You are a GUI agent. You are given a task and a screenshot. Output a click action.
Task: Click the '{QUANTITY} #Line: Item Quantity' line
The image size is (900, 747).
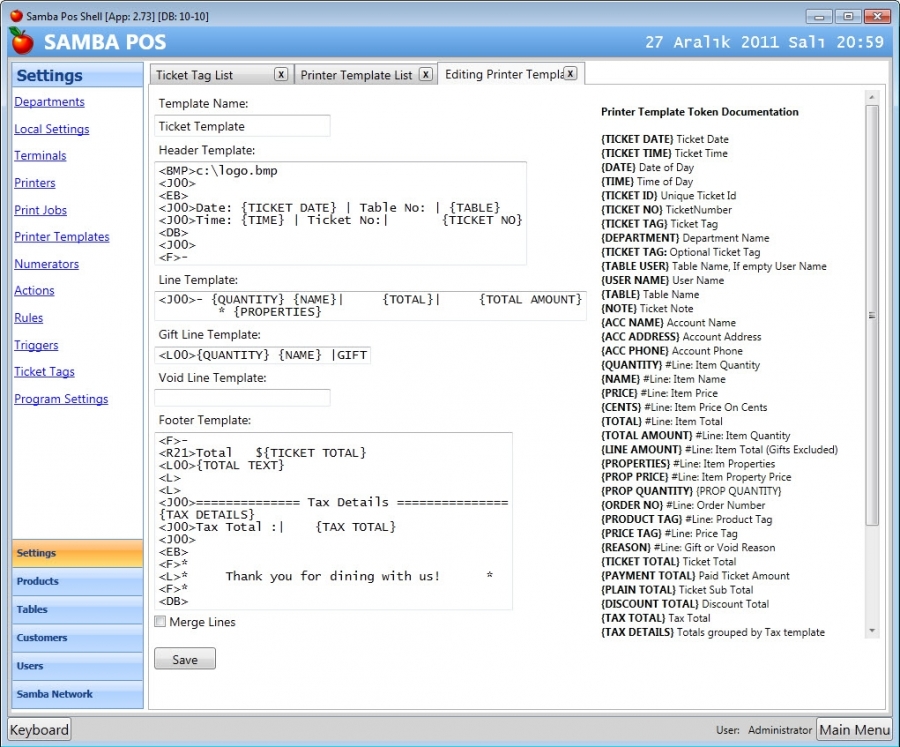pos(680,365)
